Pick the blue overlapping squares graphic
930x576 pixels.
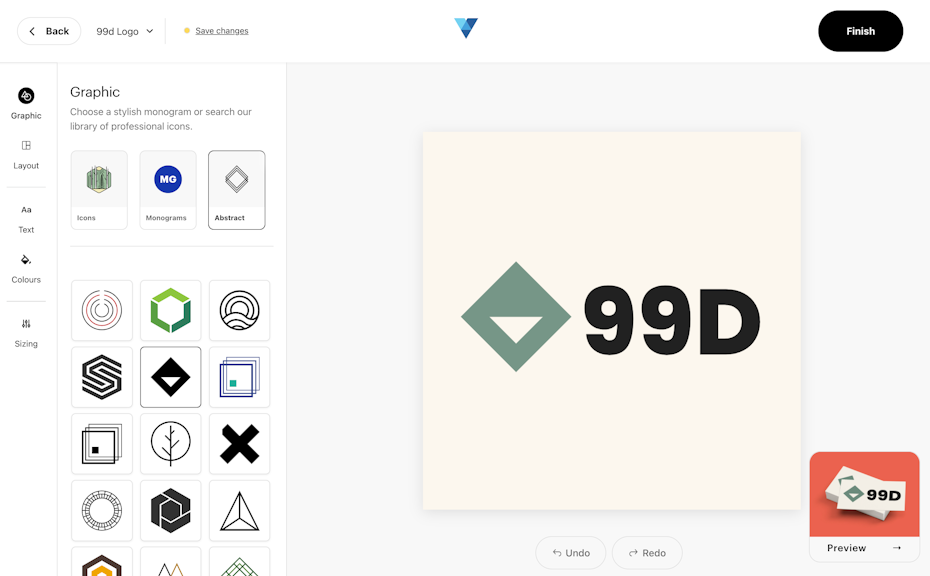tap(239, 377)
